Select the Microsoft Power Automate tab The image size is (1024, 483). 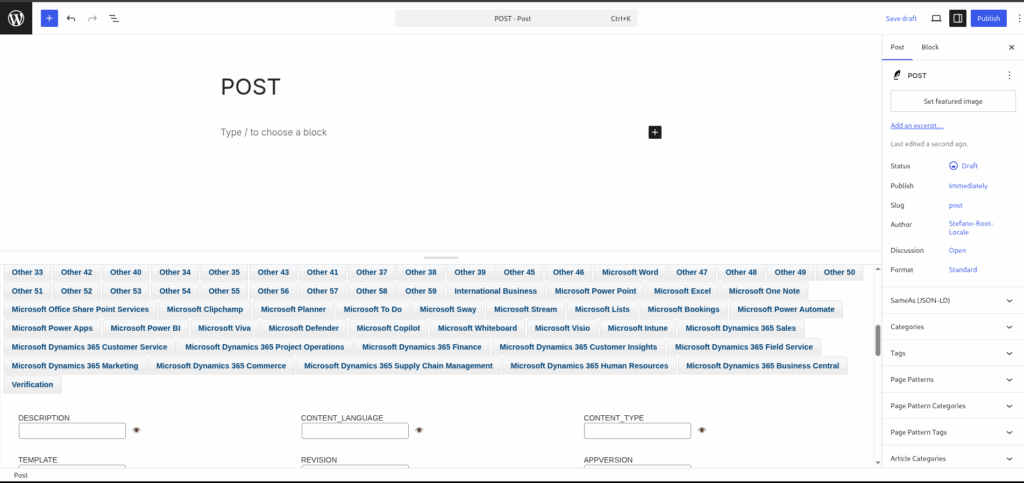click(786, 309)
